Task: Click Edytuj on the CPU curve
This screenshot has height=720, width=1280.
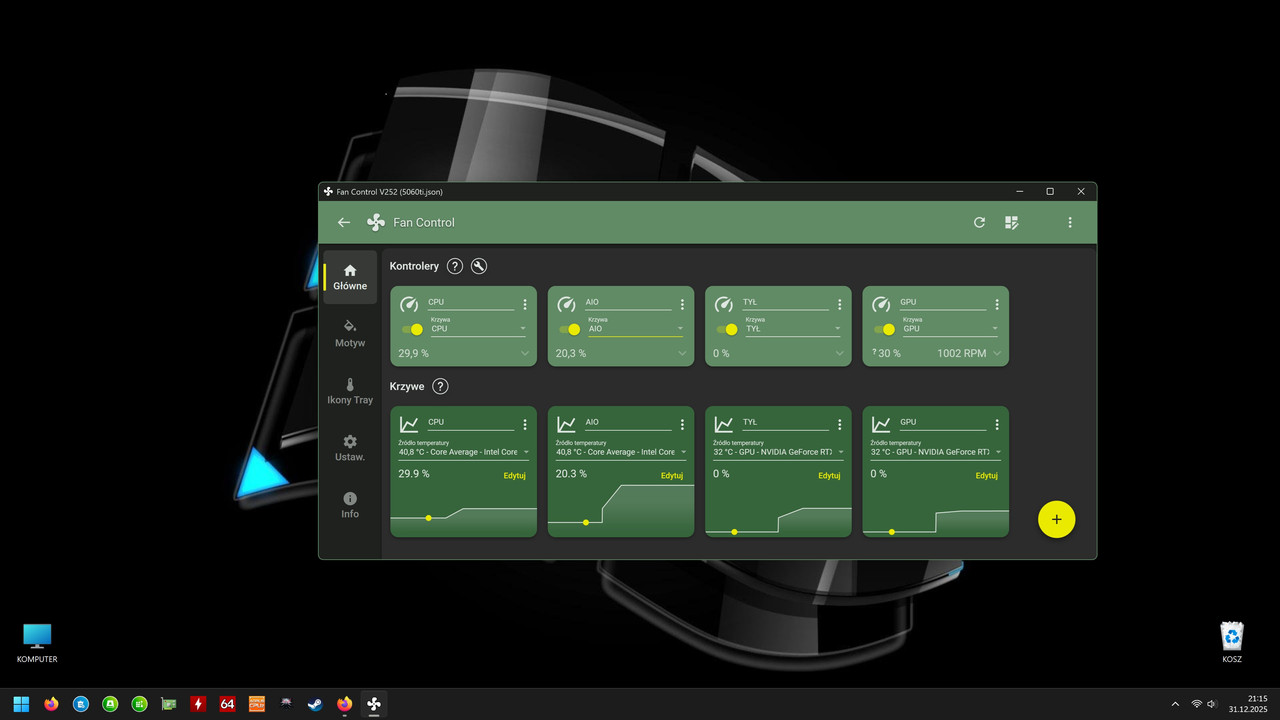Action: (x=514, y=475)
